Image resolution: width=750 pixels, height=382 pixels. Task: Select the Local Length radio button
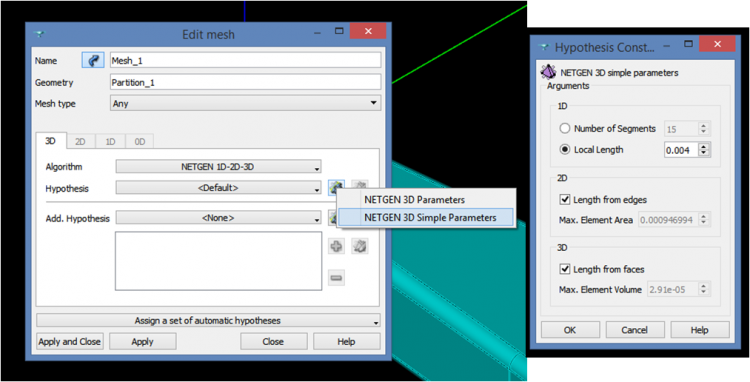(x=565, y=149)
